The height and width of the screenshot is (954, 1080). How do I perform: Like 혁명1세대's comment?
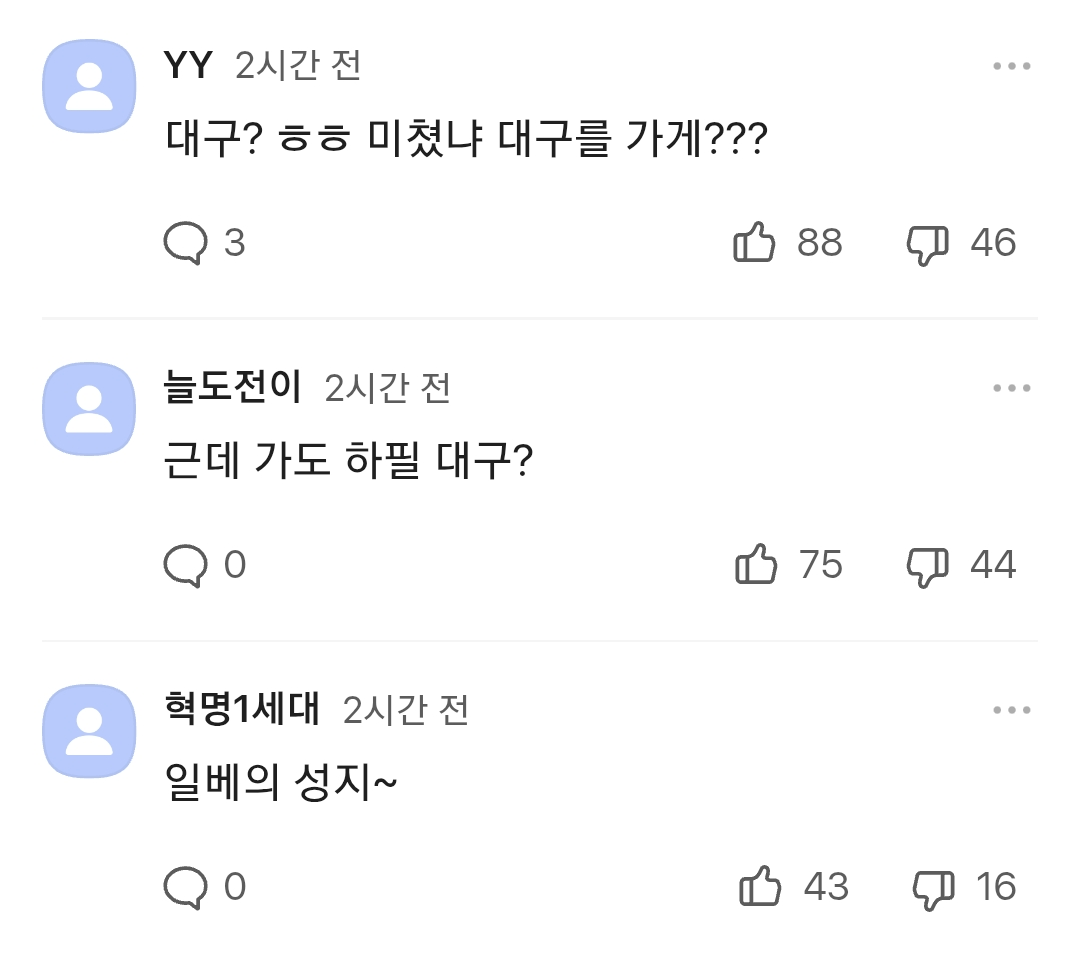click(x=760, y=886)
